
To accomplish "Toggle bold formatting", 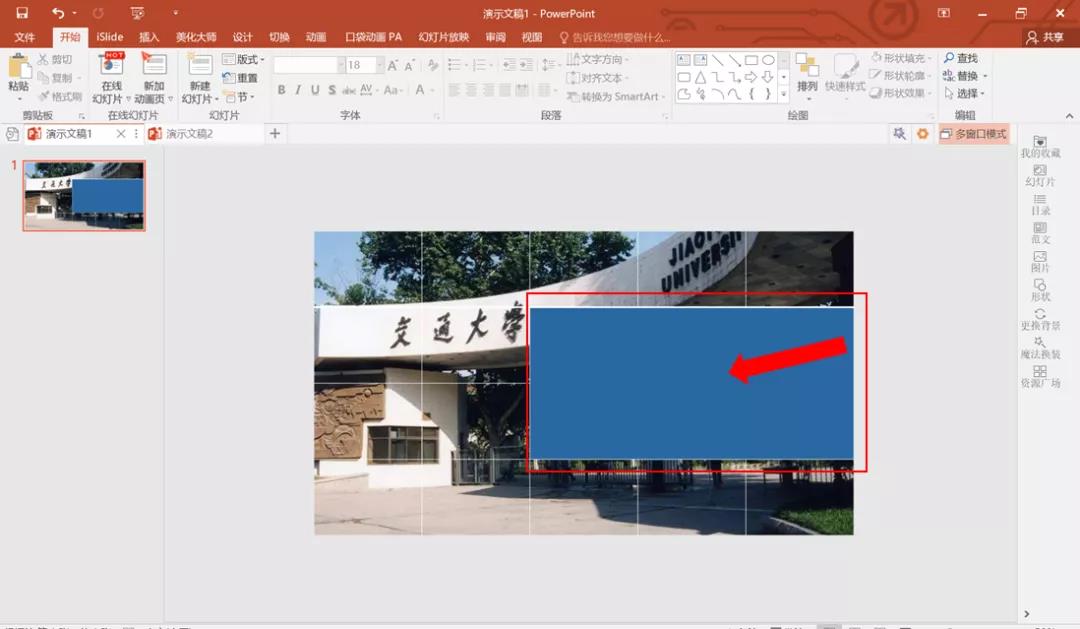I will click(281, 90).
